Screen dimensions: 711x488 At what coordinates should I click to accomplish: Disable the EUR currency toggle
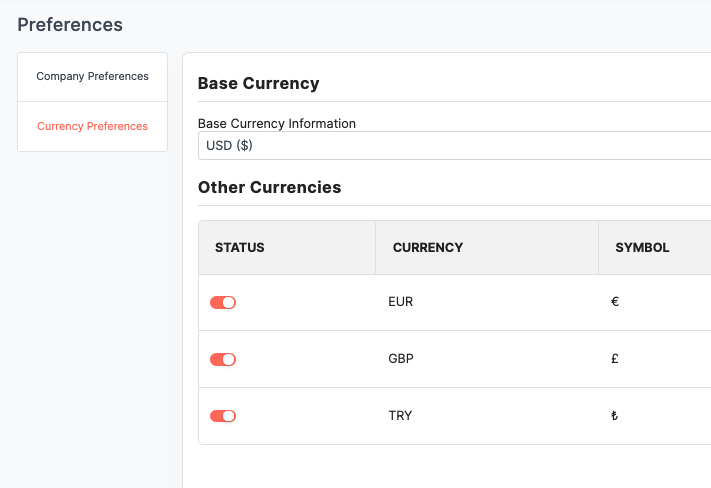click(223, 303)
